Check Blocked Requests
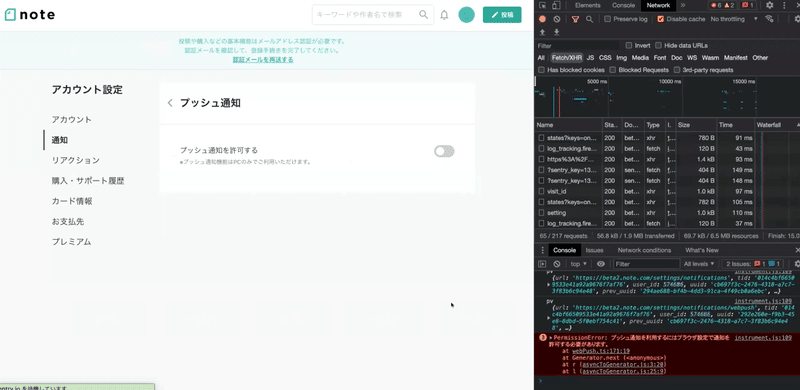This screenshot has width=800, height=390. point(612,70)
